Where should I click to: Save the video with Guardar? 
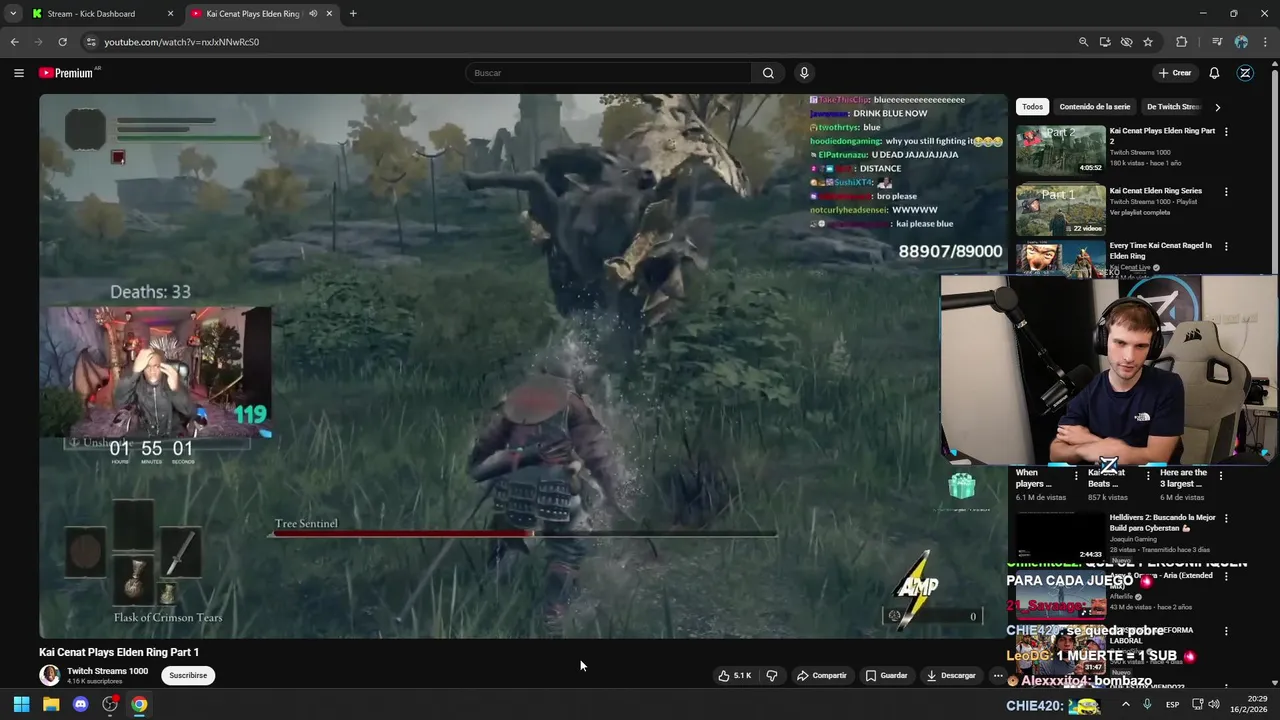886,676
